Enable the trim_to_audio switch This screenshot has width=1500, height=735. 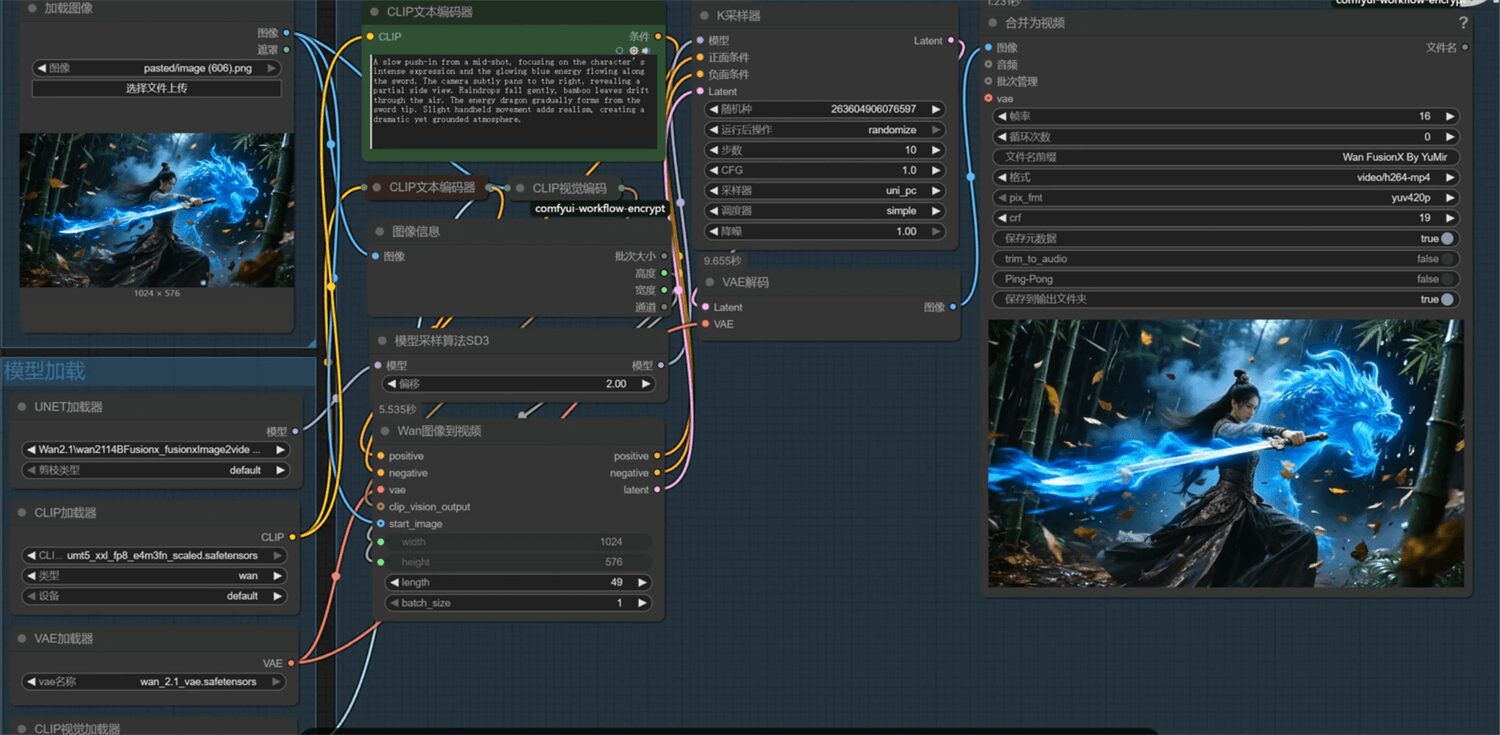tap(1446, 259)
